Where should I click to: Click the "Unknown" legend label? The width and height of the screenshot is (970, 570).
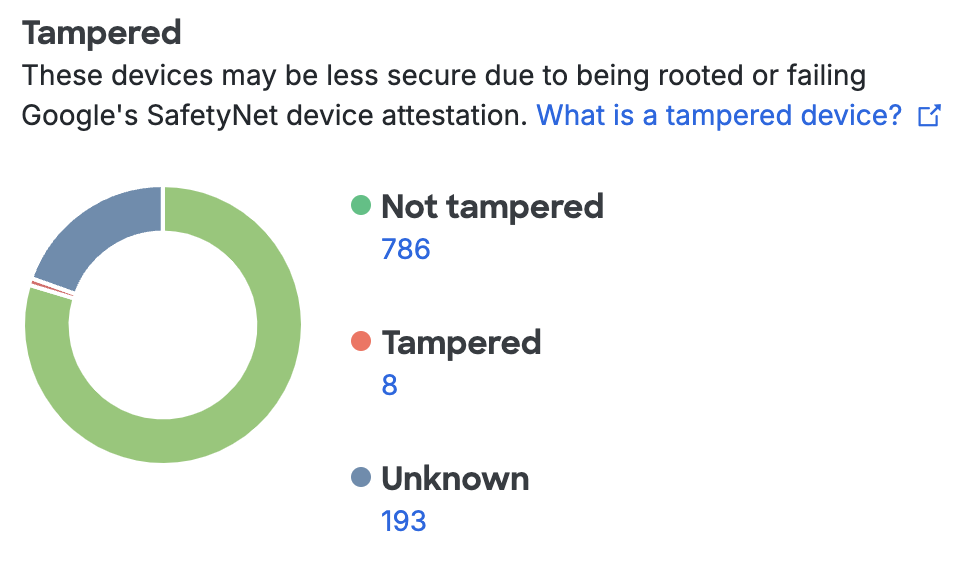(x=455, y=479)
